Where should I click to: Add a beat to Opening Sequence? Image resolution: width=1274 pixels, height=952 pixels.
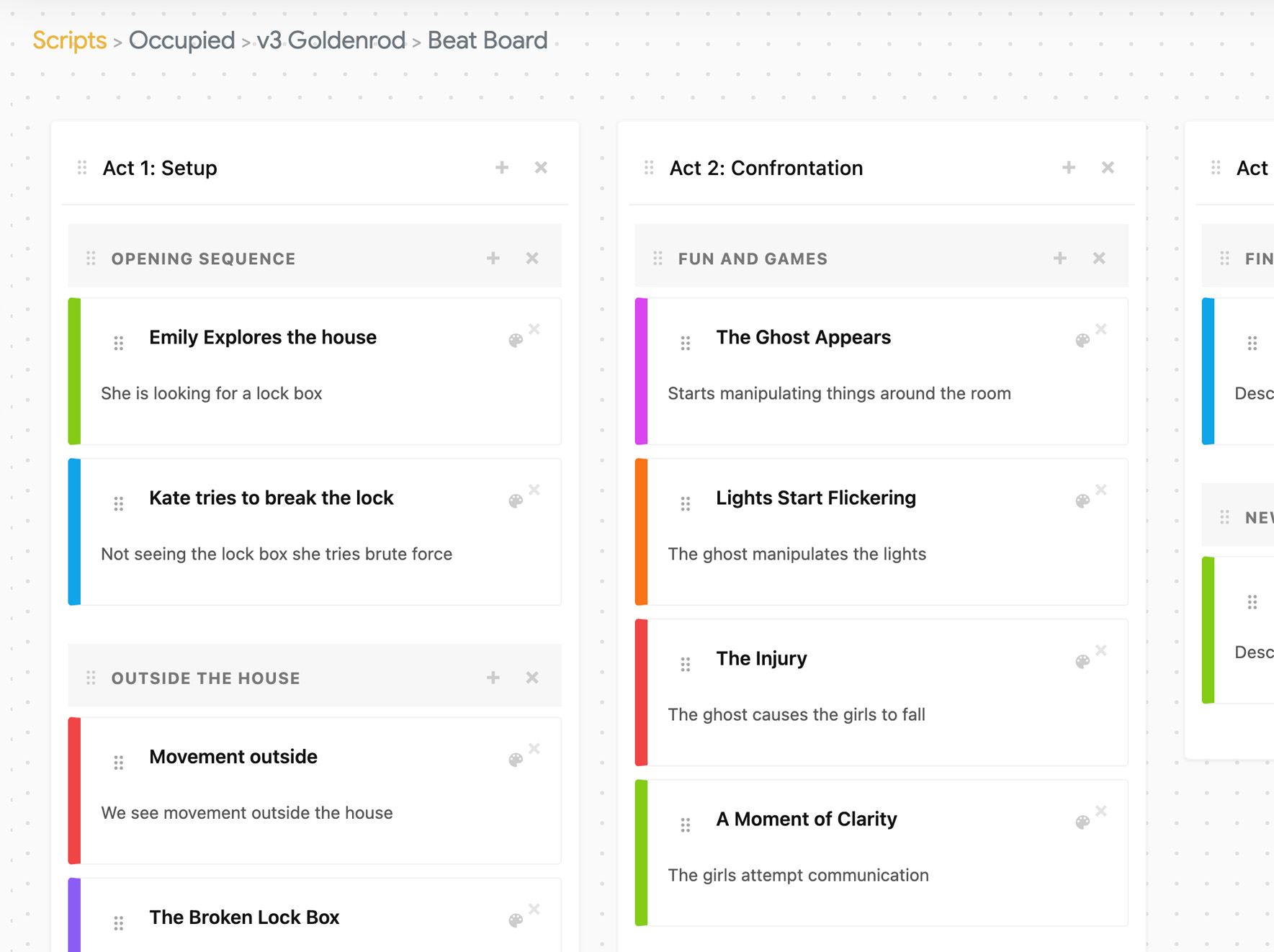pyautogui.click(x=493, y=258)
